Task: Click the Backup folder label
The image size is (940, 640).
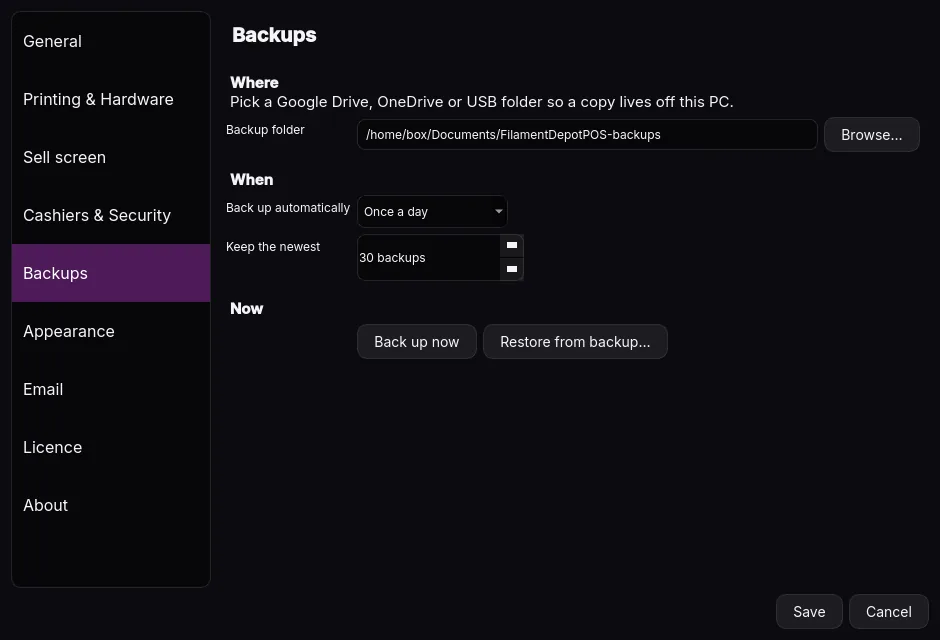Action: point(265,130)
